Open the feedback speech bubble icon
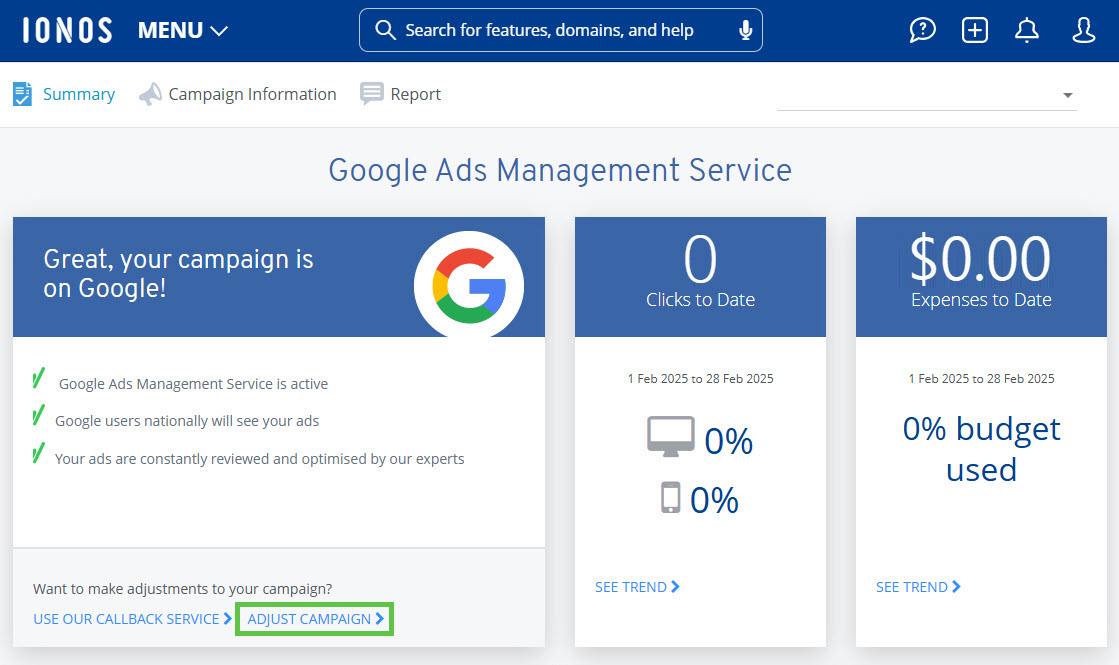 tap(922, 30)
